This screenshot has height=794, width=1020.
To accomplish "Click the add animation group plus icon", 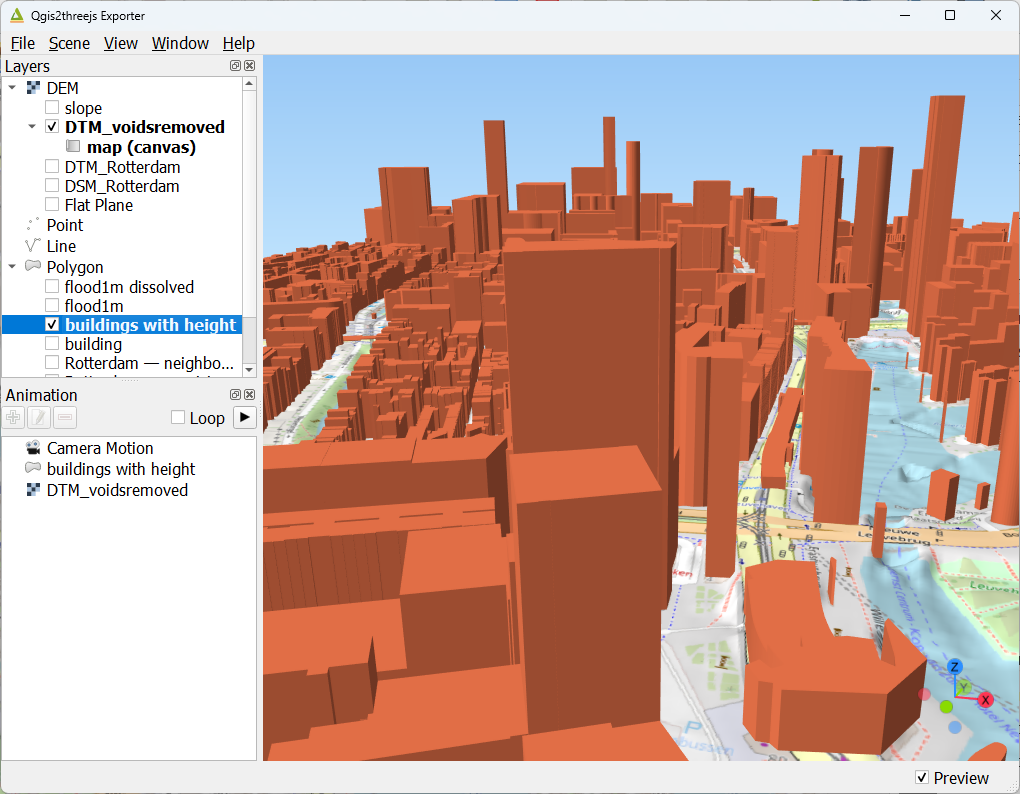I will (x=13, y=417).
